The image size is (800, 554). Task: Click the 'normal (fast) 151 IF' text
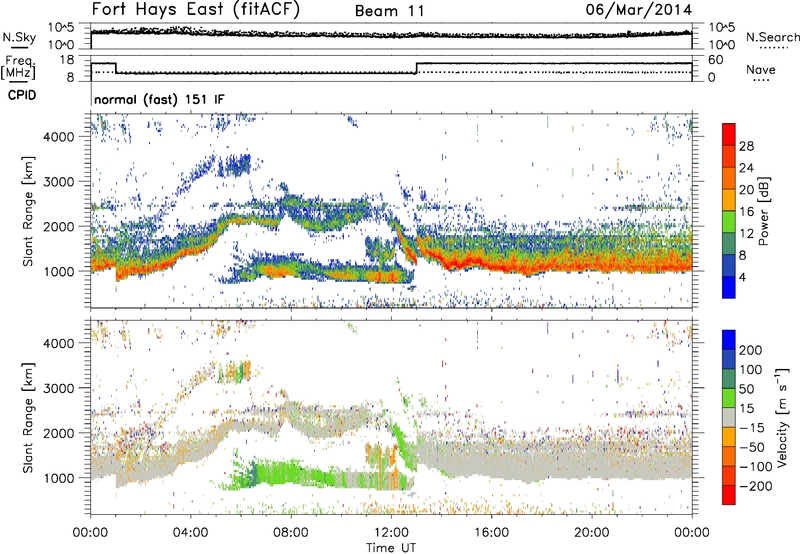tap(159, 99)
